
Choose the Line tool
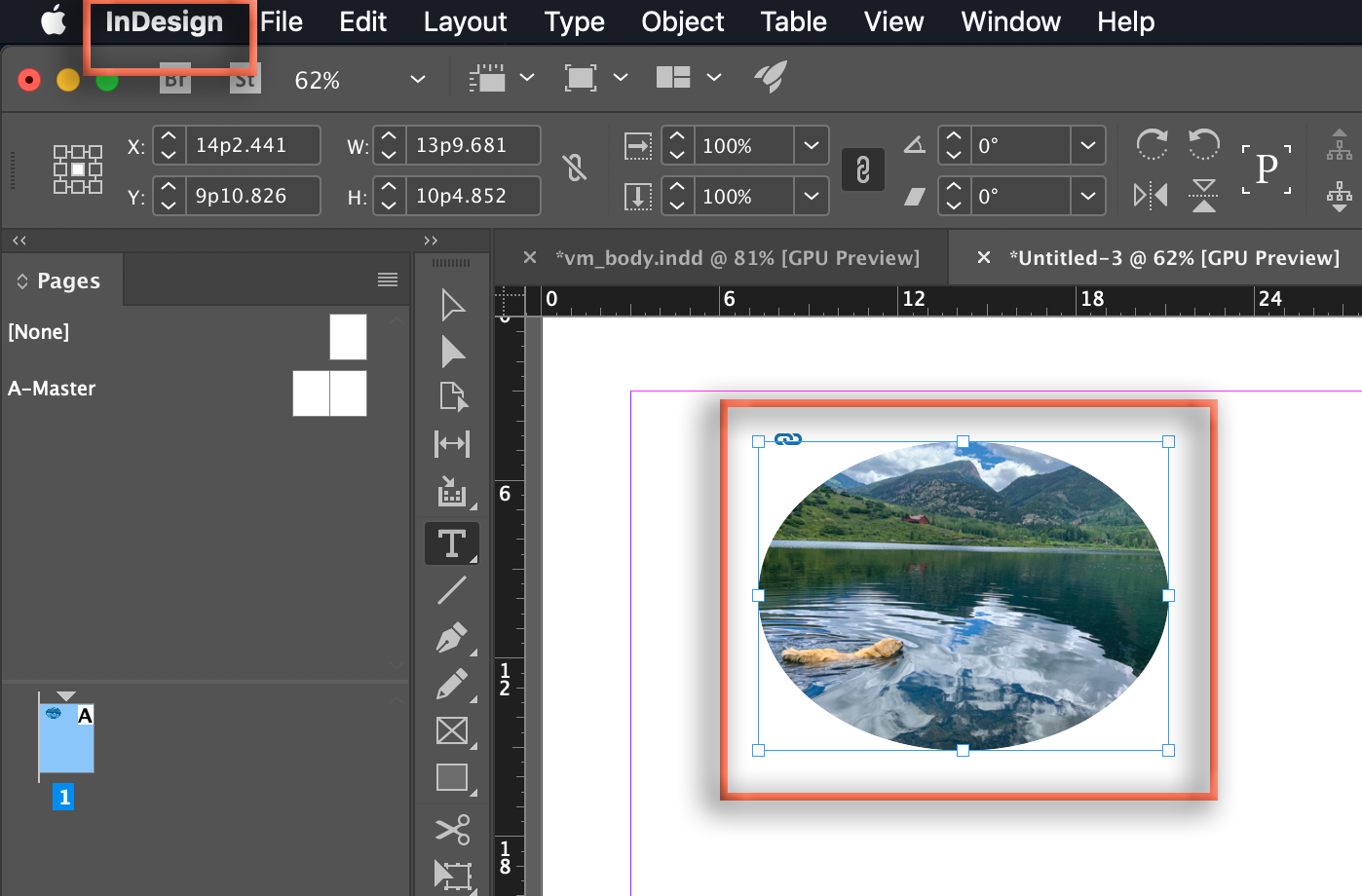point(451,591)
